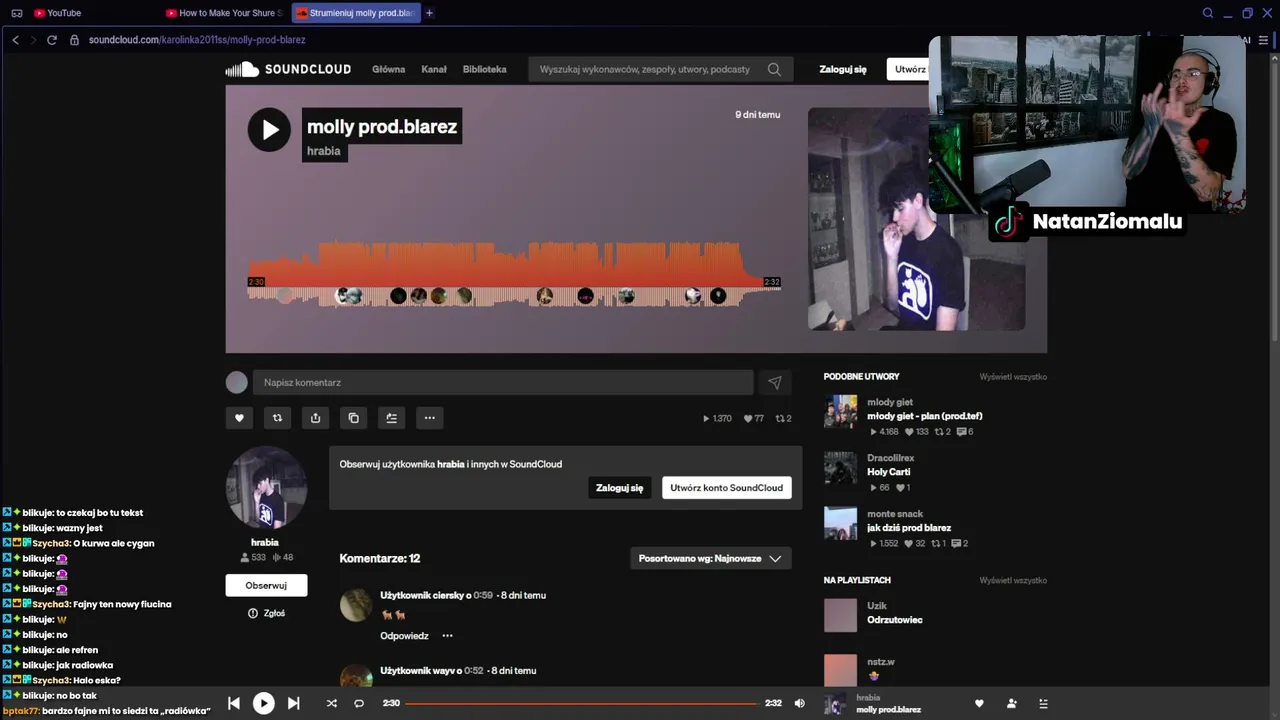Toggle repeat in the player bar
1280x720 pixels.
point(359,703)
